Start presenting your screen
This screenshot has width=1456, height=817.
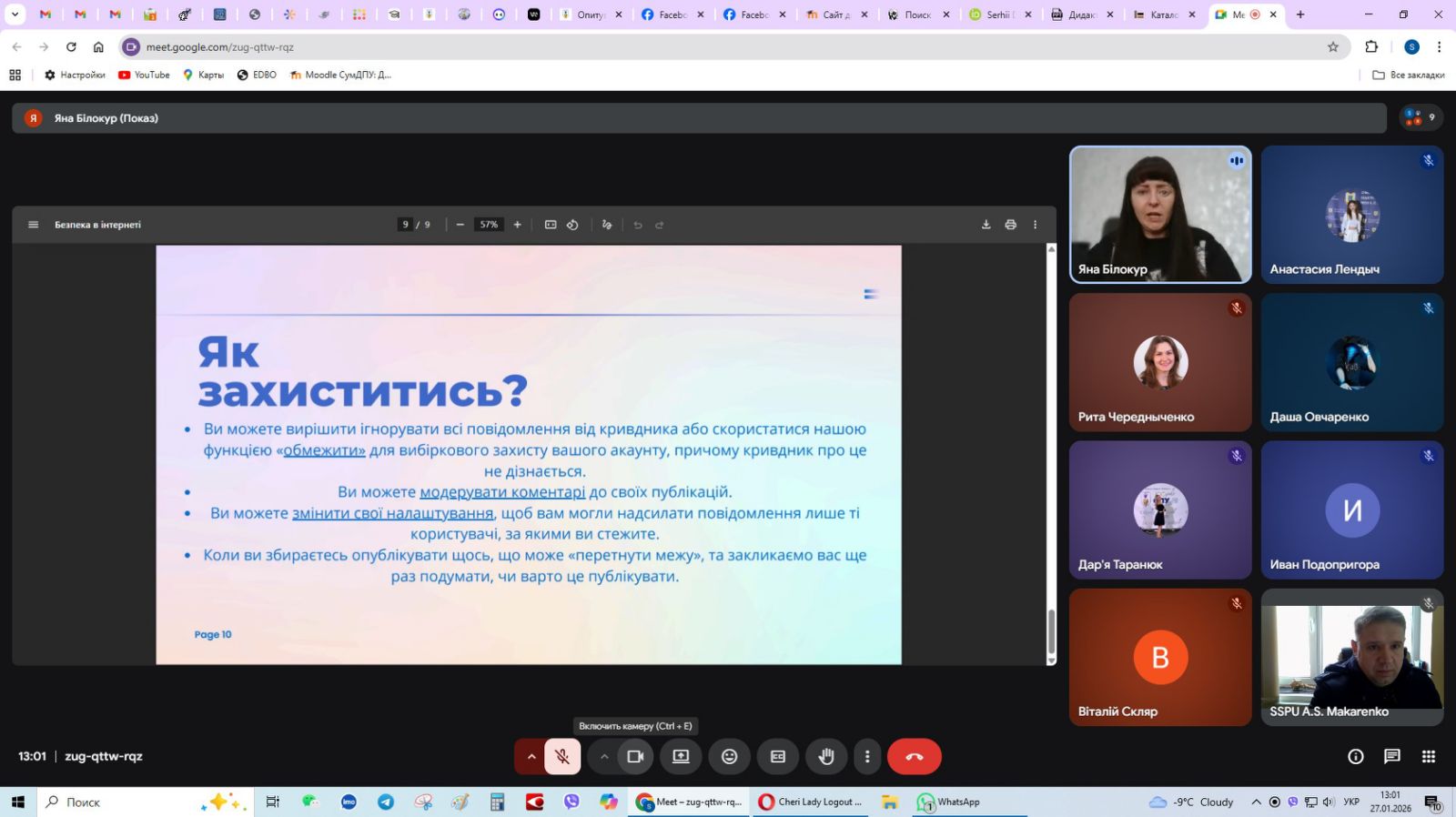pos(681,756)
